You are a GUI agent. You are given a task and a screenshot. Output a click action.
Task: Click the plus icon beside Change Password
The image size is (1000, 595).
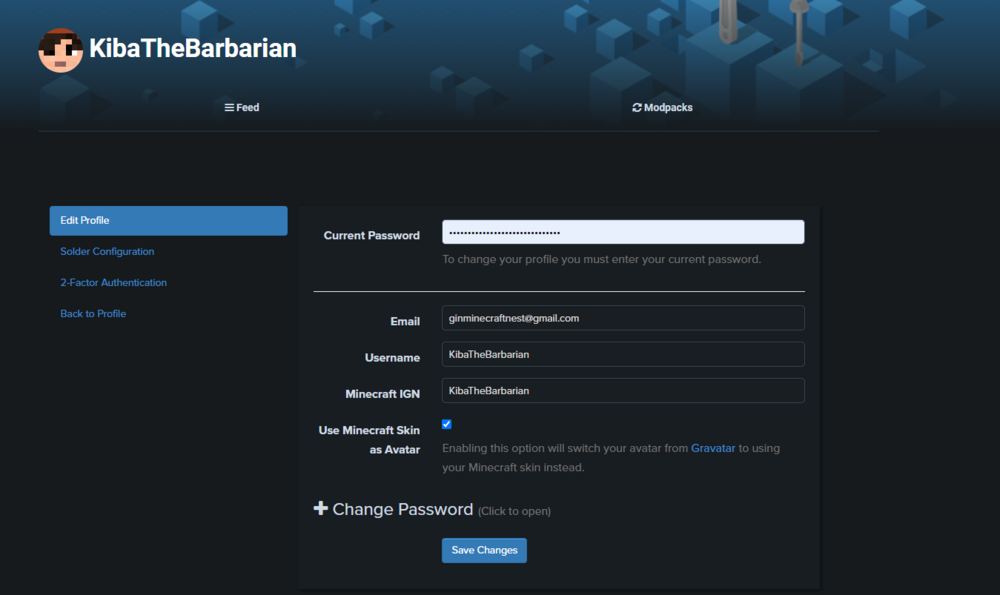coord(321,508)
